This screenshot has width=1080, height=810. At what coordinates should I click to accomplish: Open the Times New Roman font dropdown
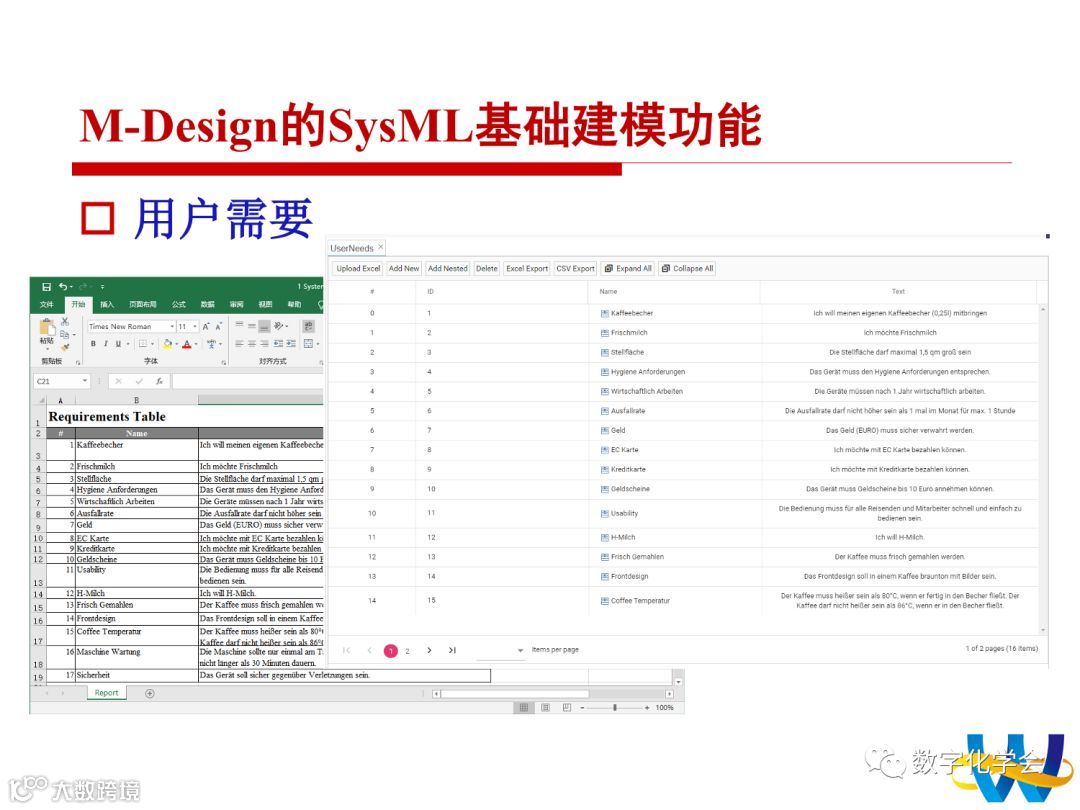pos(172,326)
